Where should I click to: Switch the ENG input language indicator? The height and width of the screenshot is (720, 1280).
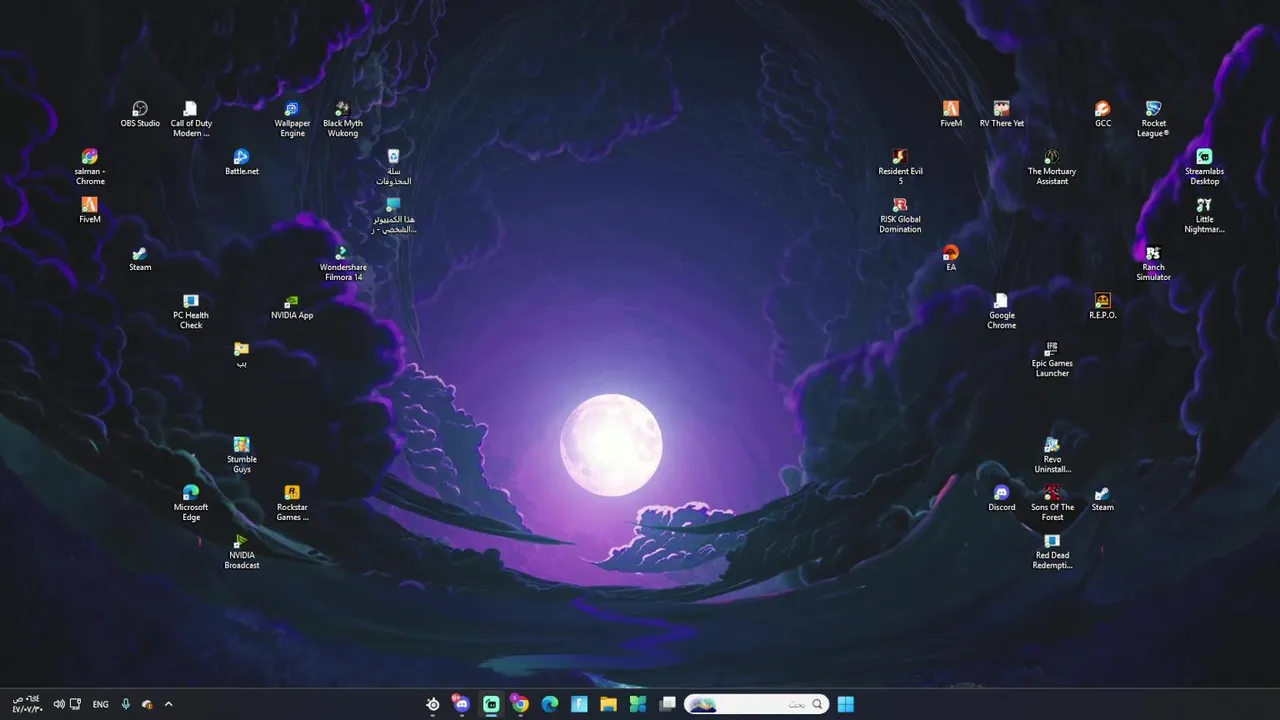click(x=100, y=704)
